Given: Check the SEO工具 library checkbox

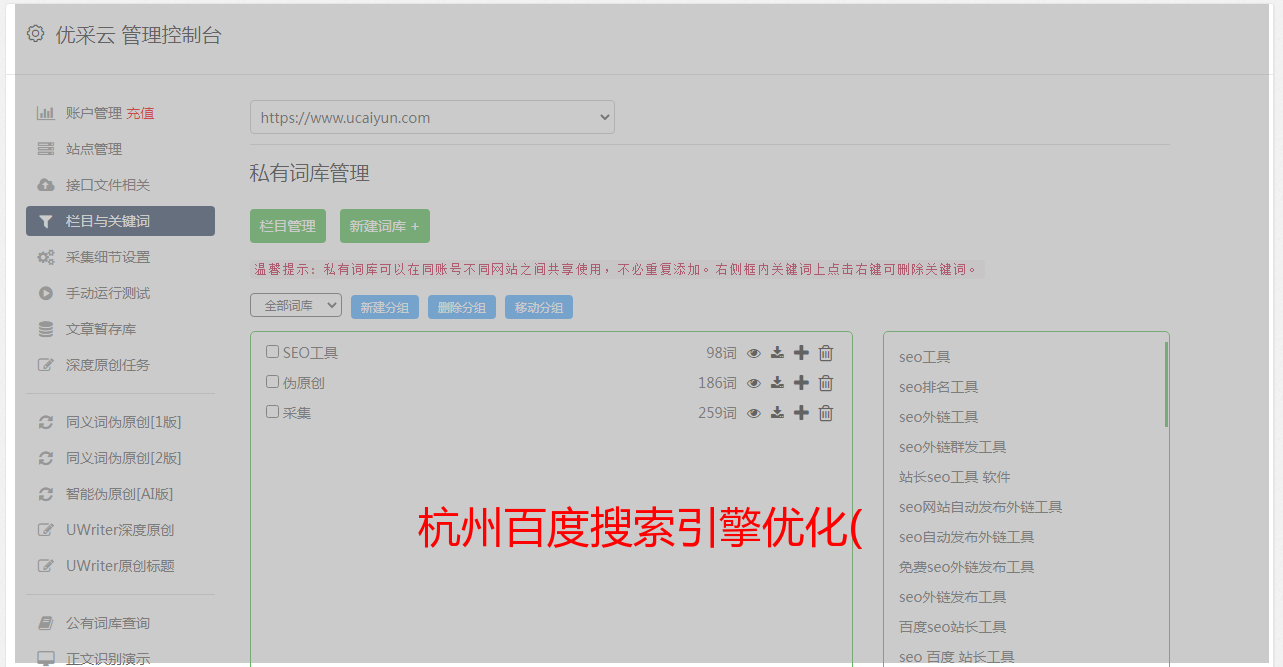Looking at the screenshot, I should 272,352.
